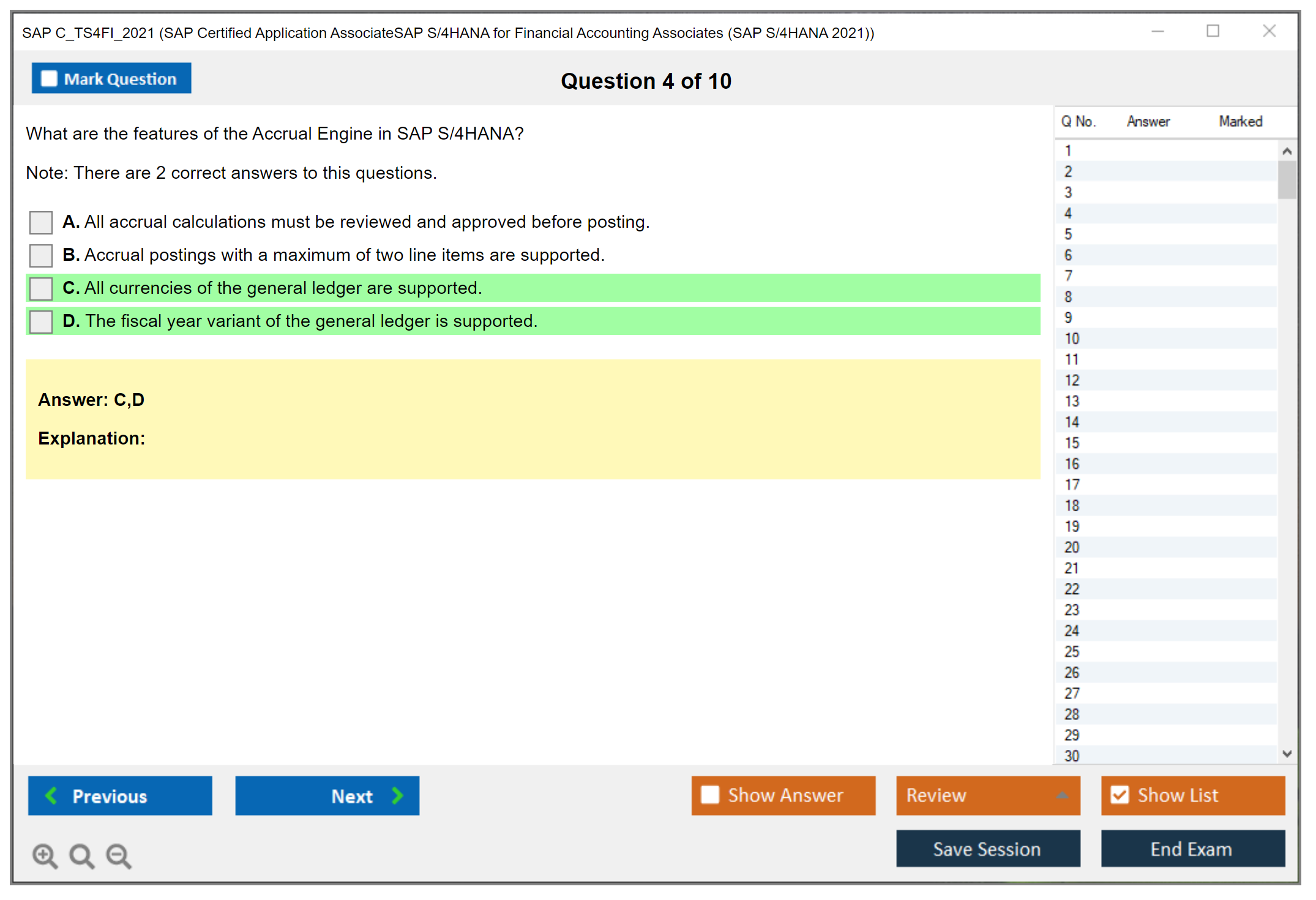
Task: Click the green left arrow on Previous
Action: 51,795
